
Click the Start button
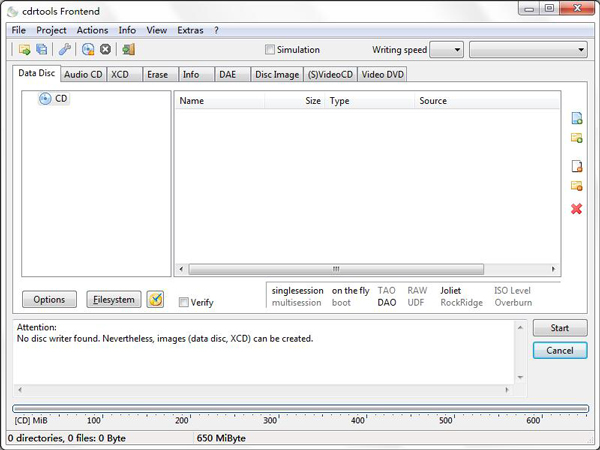pyautogui.click(x=560, y=328)
